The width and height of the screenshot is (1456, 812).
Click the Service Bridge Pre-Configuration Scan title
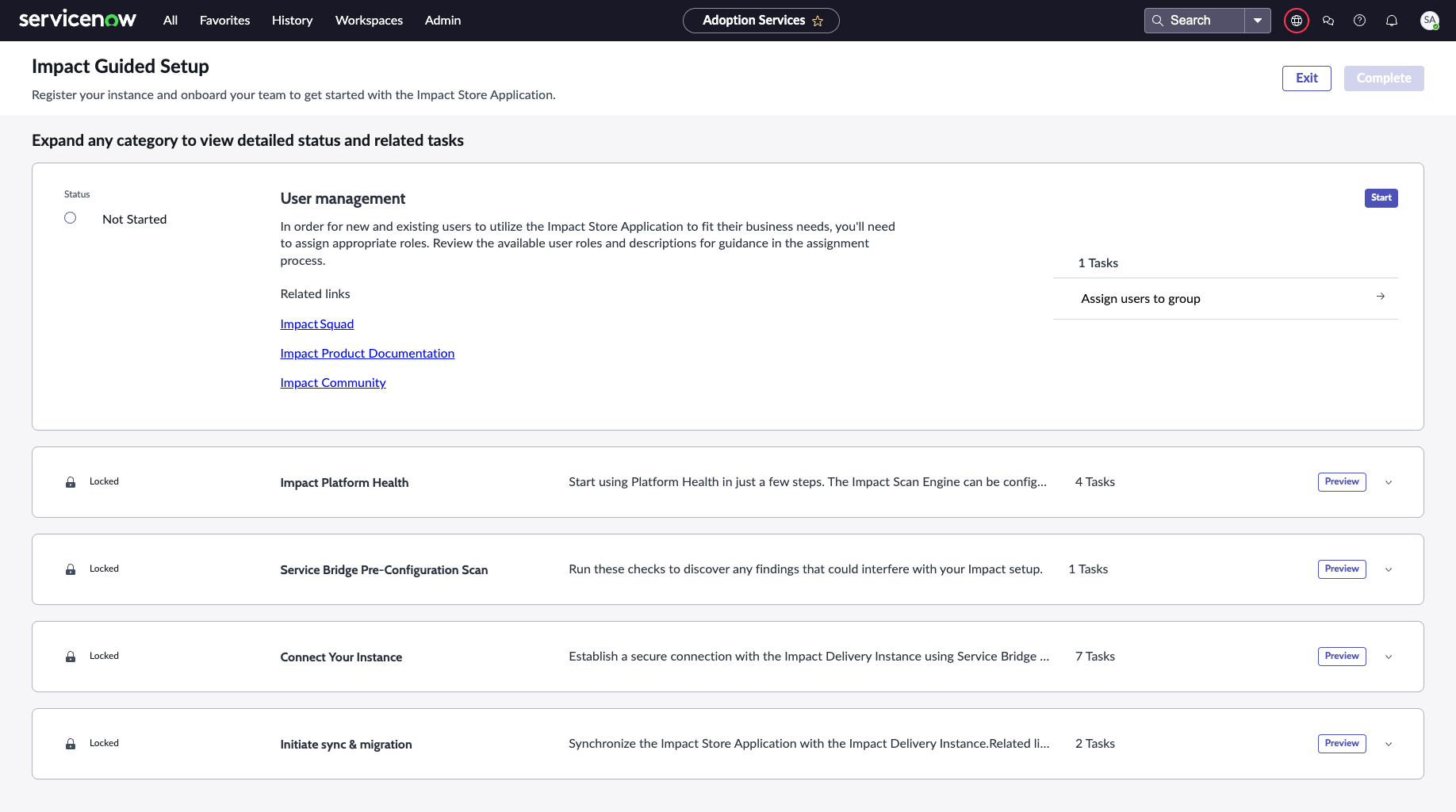coord(384,570)
